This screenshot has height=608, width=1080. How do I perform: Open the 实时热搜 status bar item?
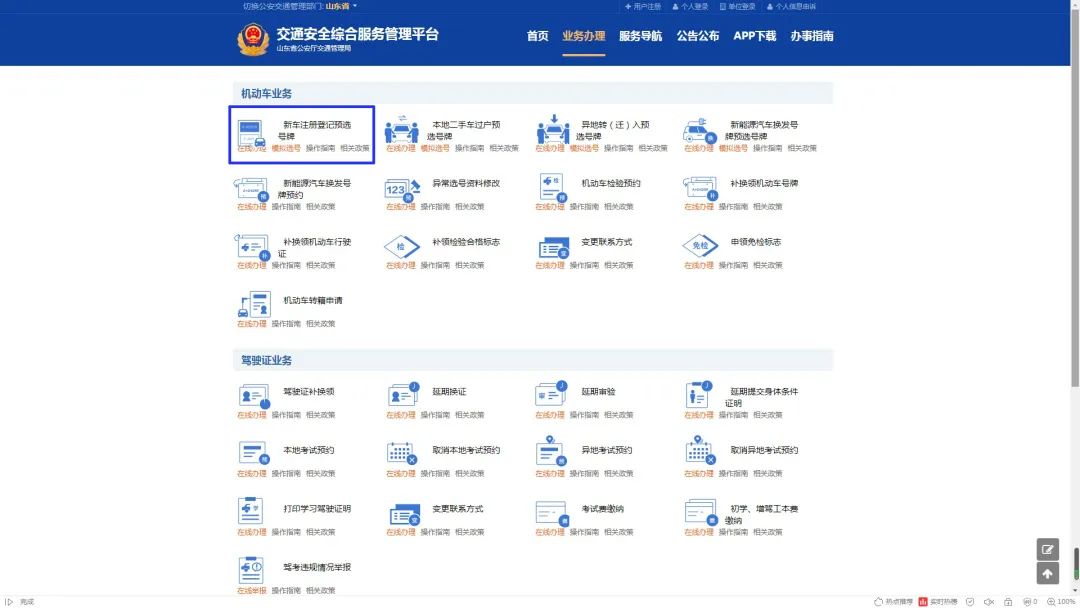[937, 602]
